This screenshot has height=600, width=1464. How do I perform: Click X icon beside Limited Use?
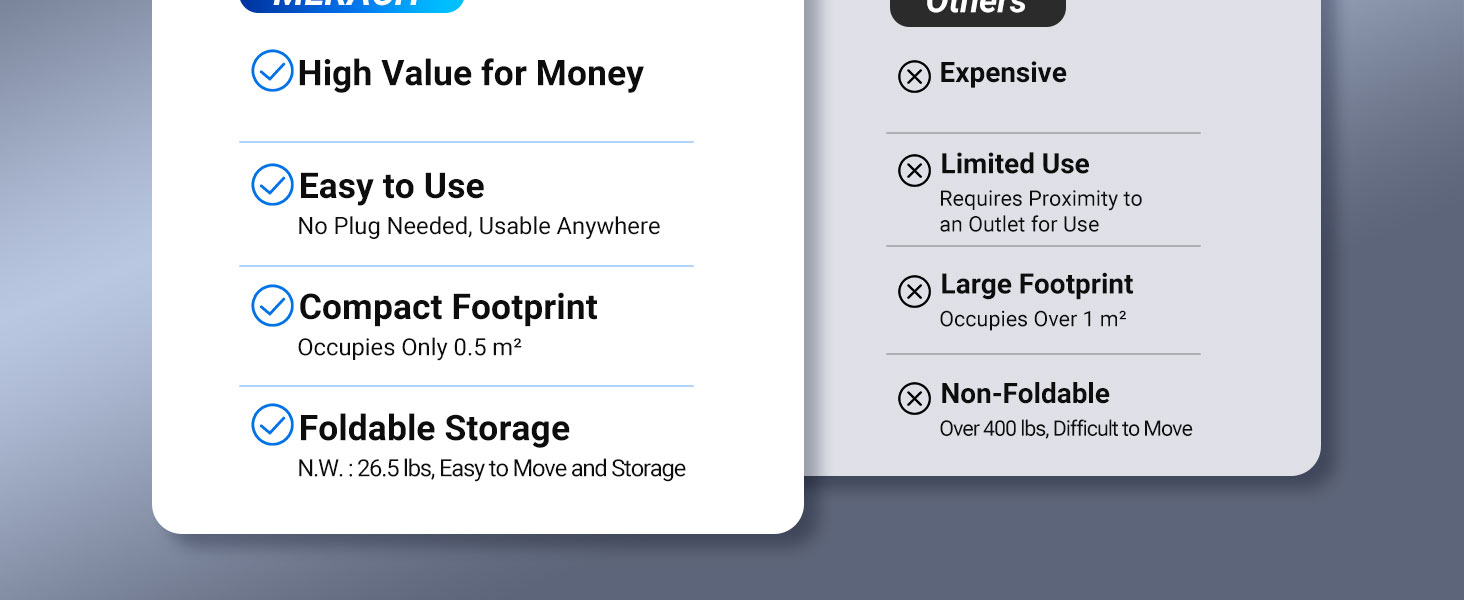click(914, 170)
